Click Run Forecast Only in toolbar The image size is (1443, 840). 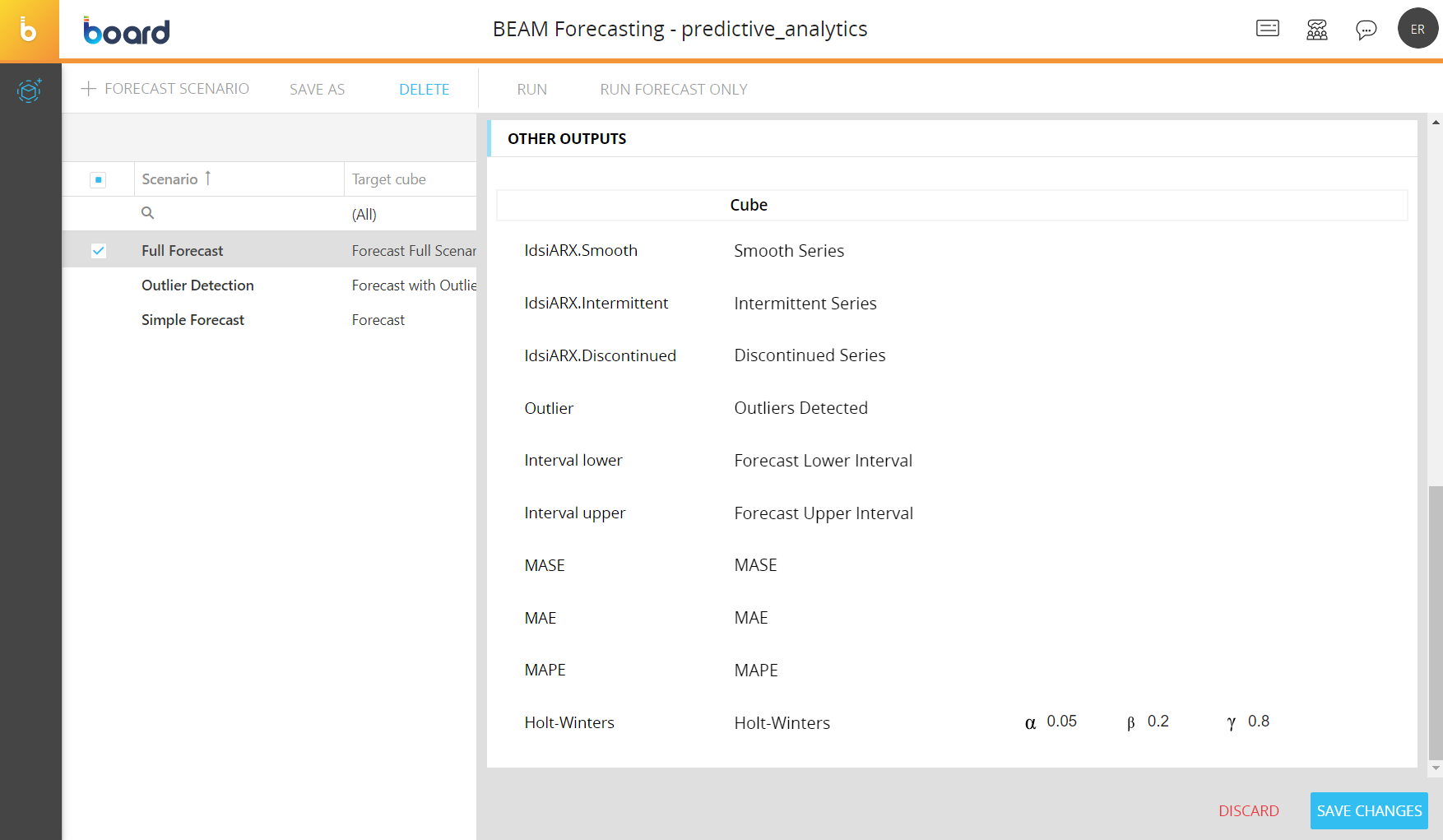(673, 90)
